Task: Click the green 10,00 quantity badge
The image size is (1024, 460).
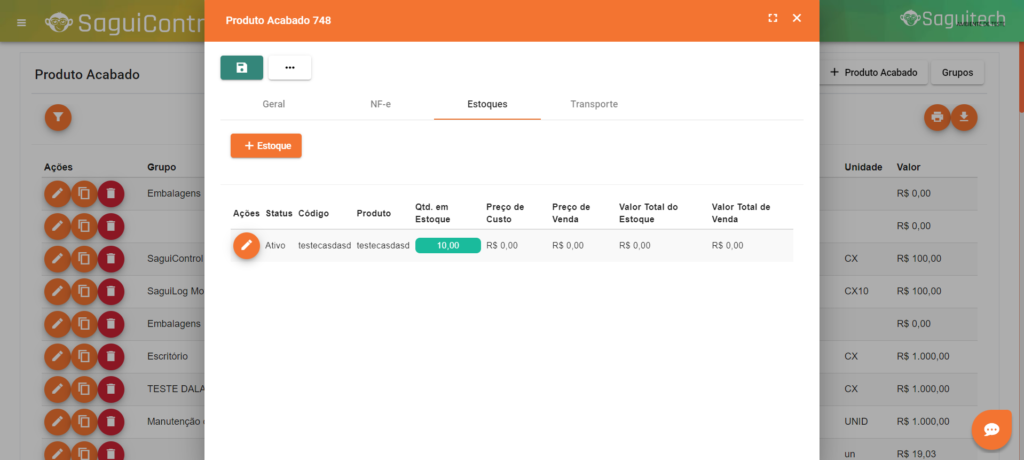Action: coord(447,245)
